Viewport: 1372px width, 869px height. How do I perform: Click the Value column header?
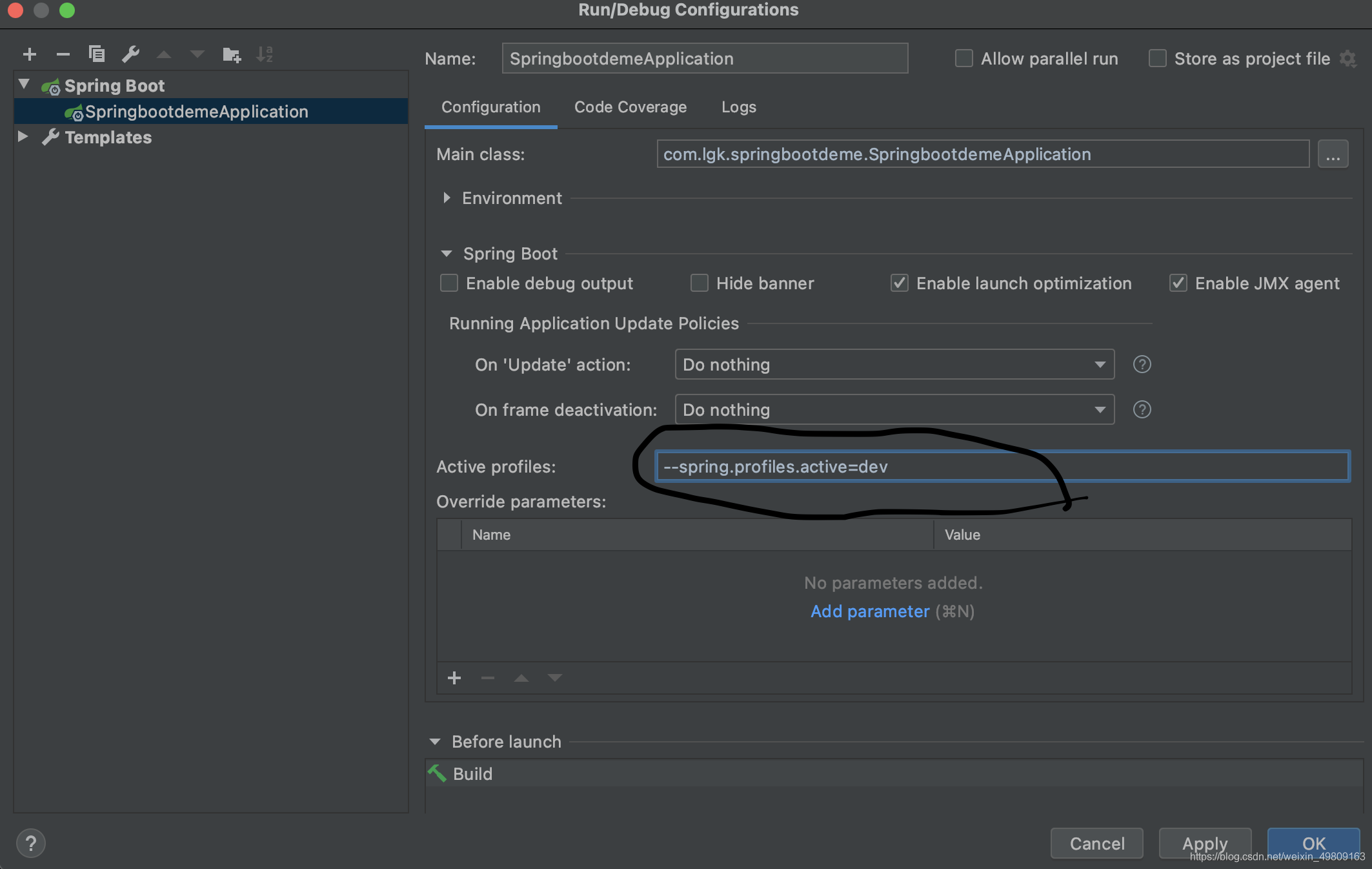click(1142, 535)
